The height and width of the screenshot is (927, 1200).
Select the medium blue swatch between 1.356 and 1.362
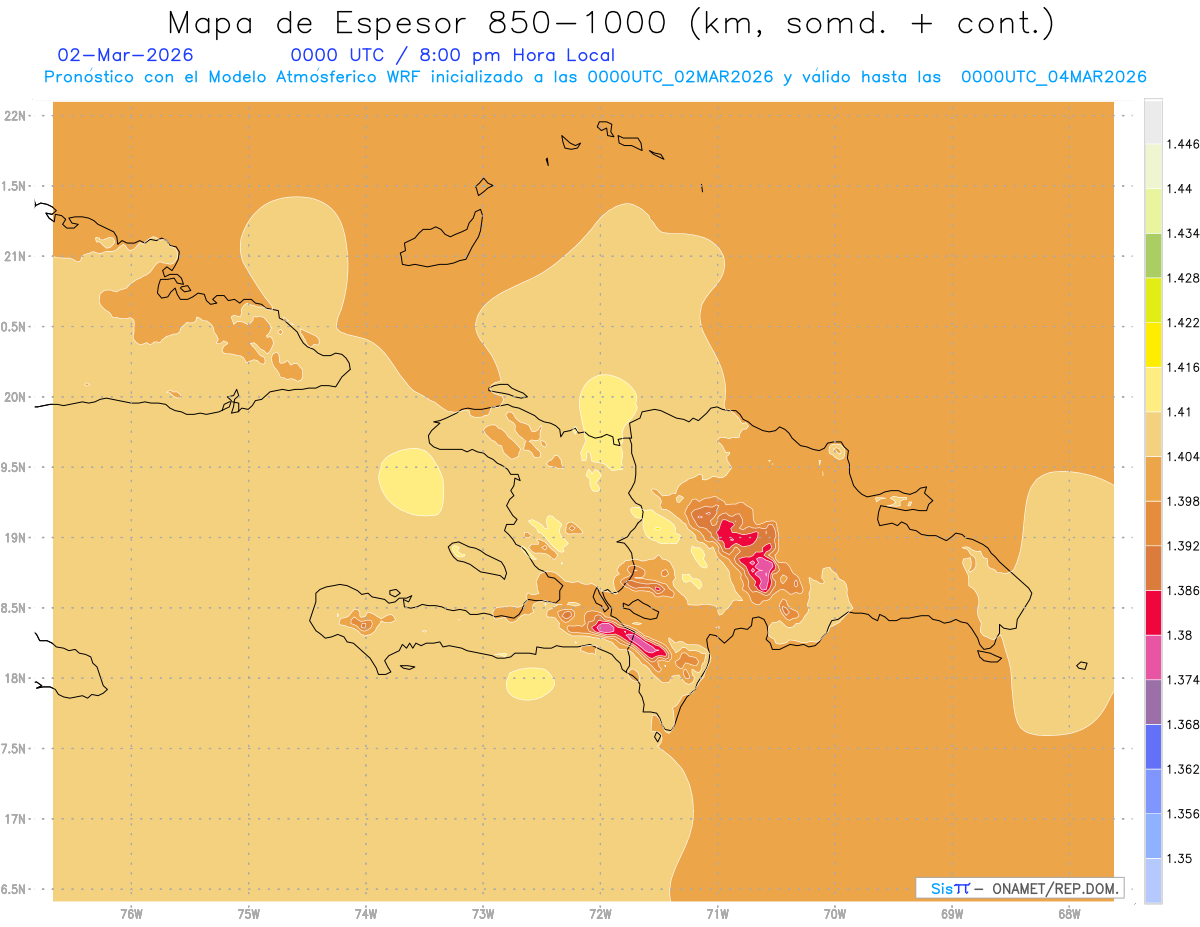tap(1153, 791)
